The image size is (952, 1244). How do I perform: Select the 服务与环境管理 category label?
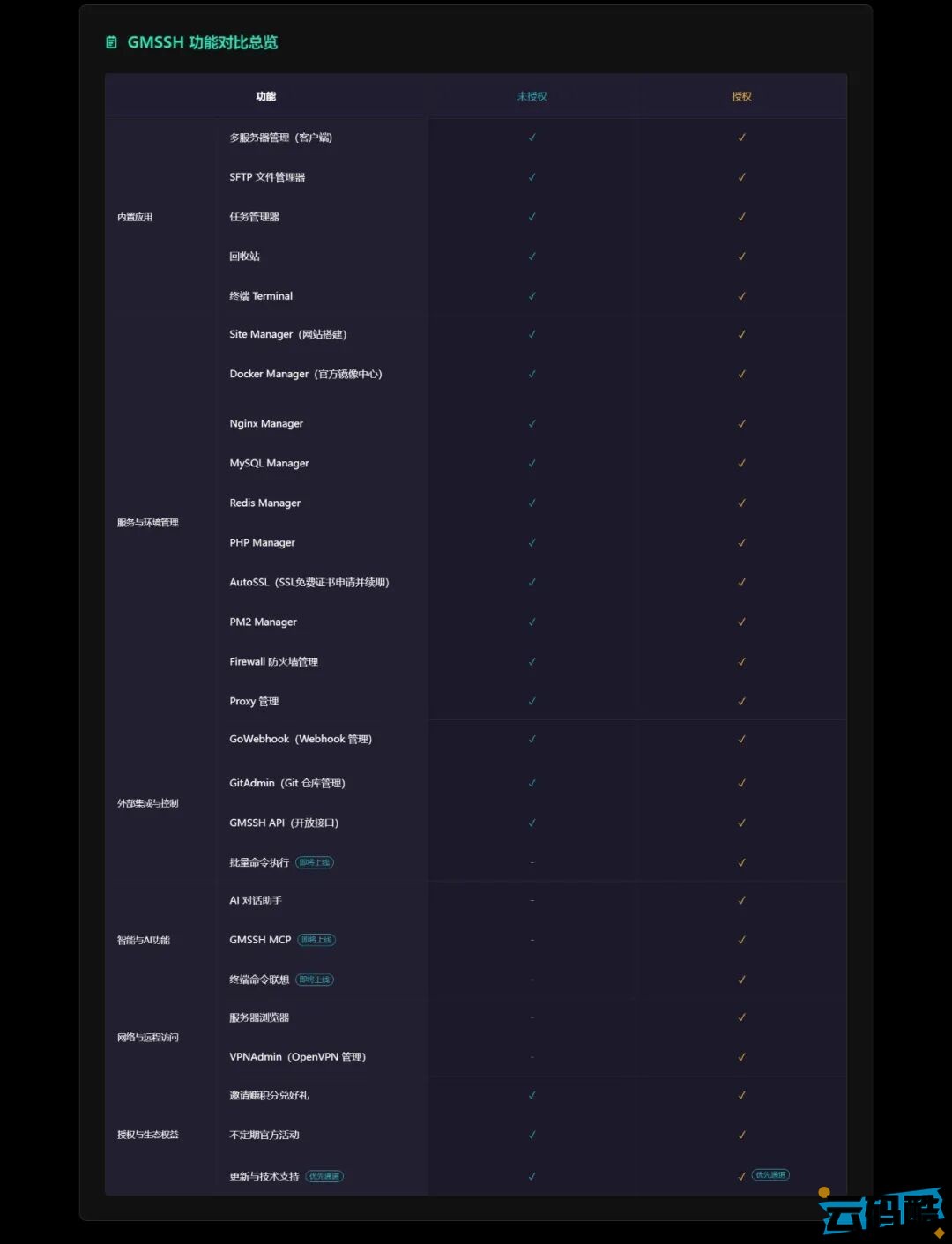tap(147, 523)
